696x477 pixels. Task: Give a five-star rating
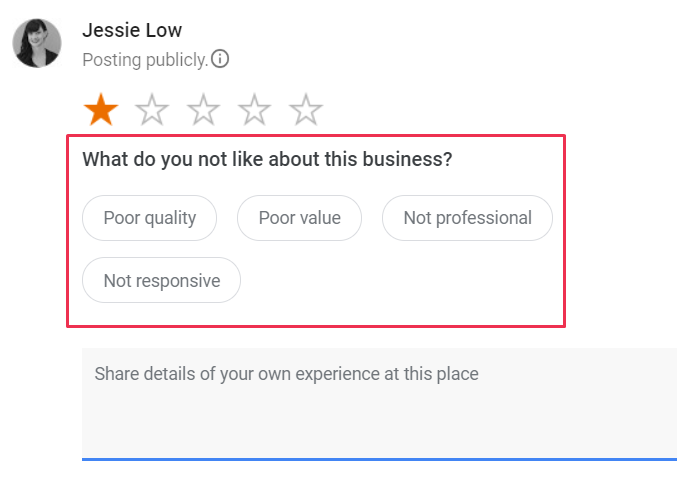(x=305, y=109)
